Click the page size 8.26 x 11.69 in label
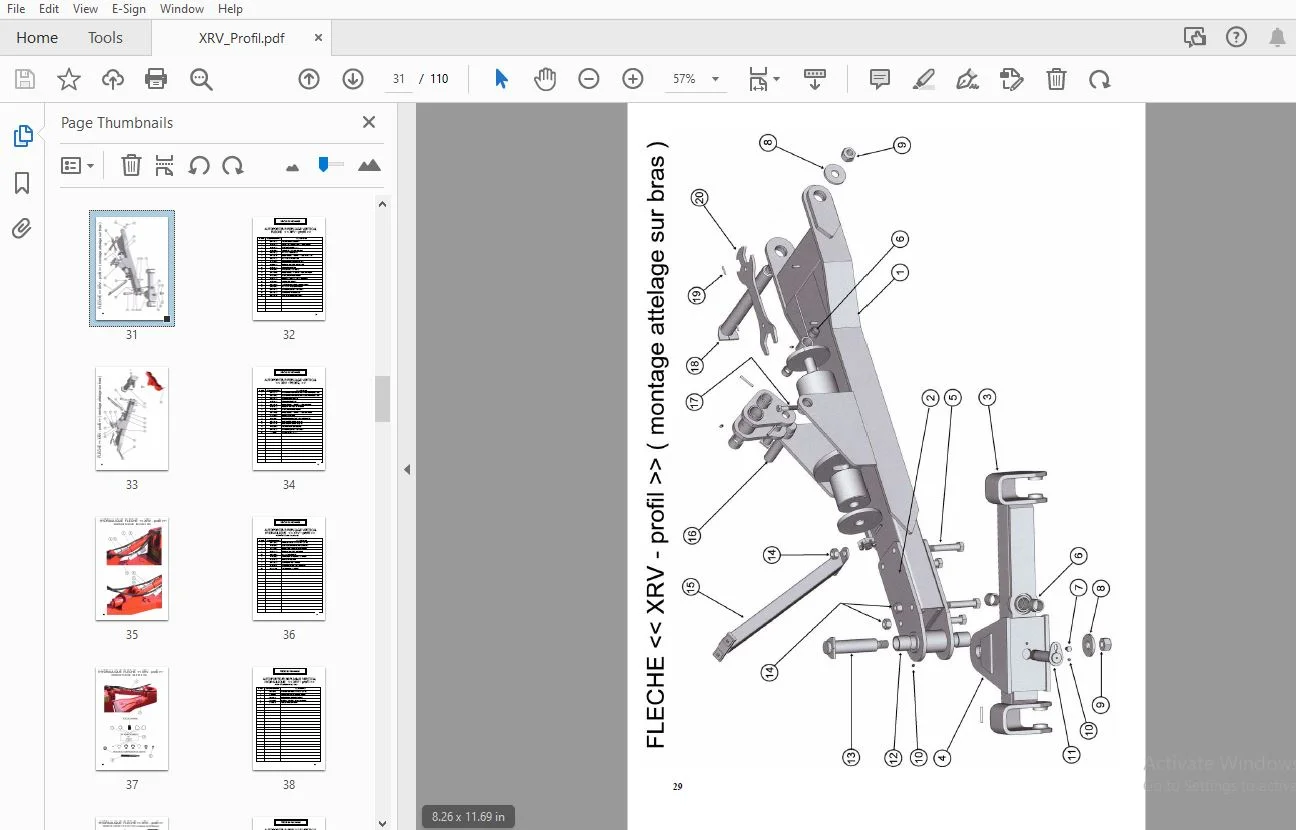 [x=468, y=817]
